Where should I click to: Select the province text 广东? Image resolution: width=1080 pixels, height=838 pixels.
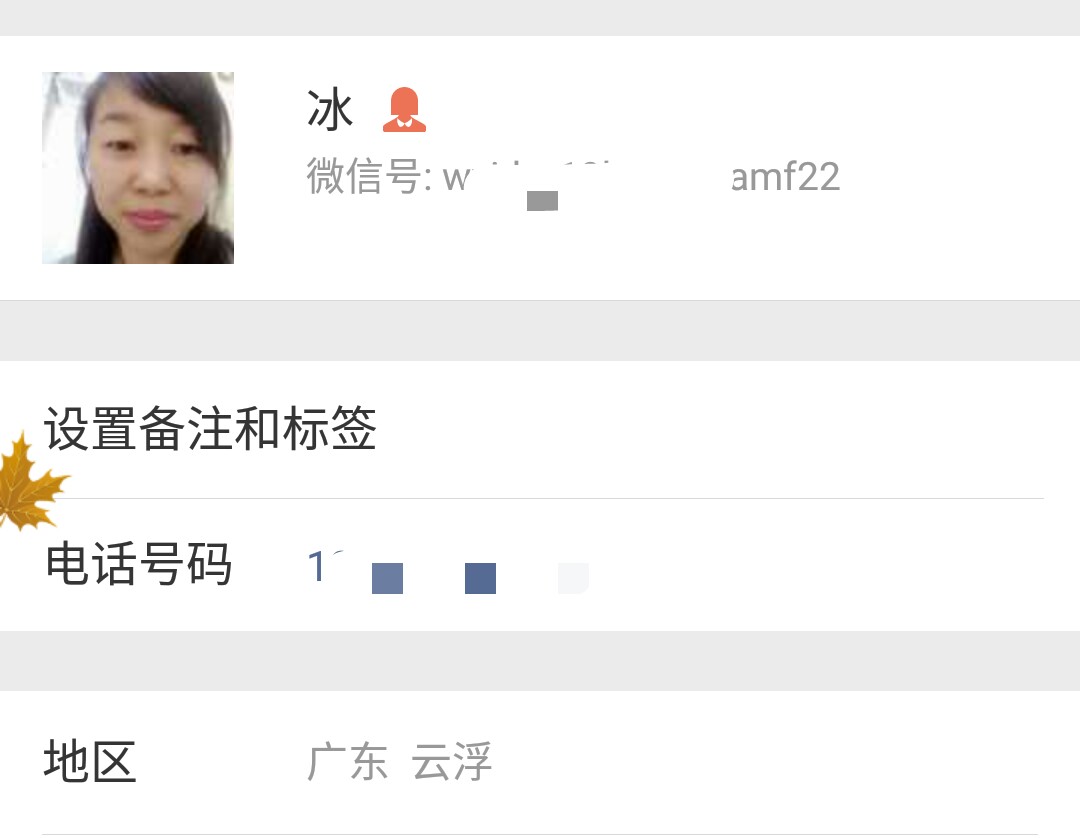[x=347, y=762]
